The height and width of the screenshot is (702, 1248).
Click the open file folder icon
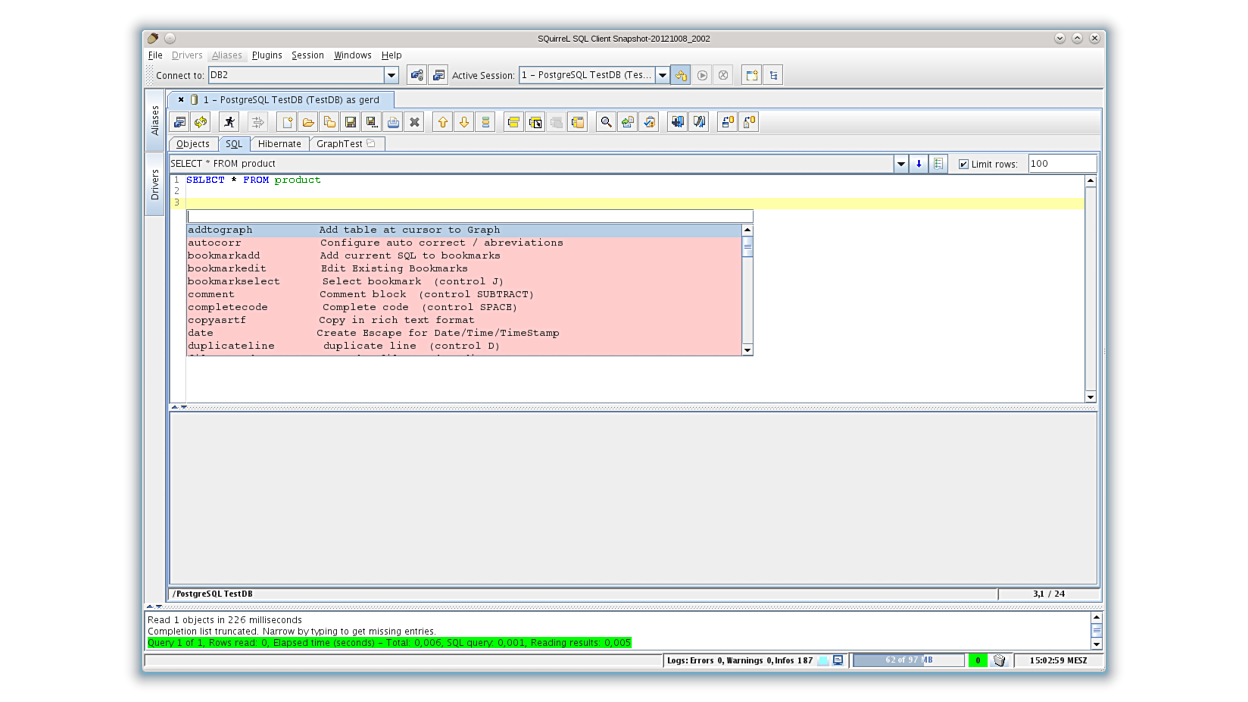point(308,122)
